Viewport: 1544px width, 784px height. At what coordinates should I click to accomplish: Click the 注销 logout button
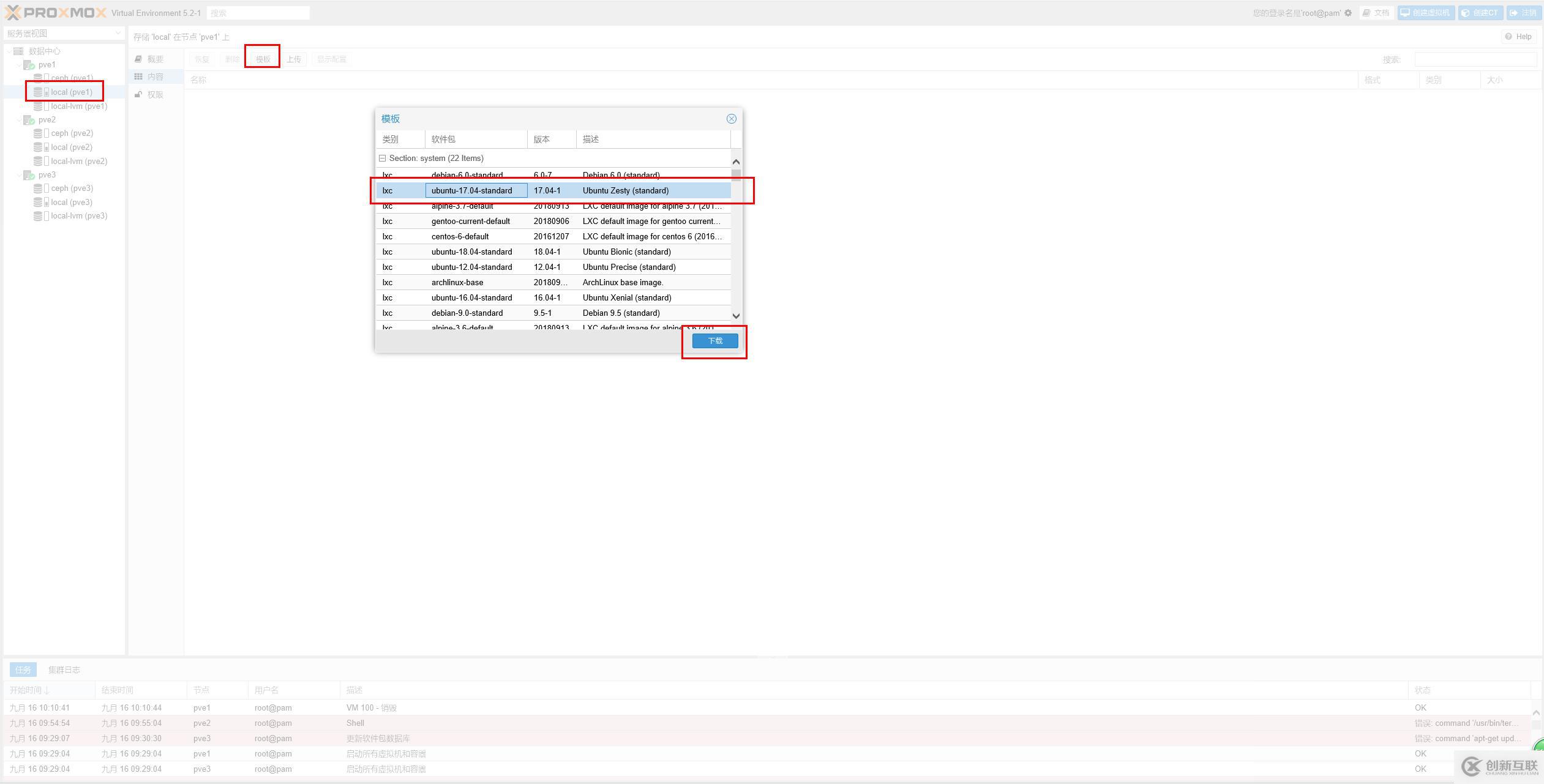point(1523,13)
